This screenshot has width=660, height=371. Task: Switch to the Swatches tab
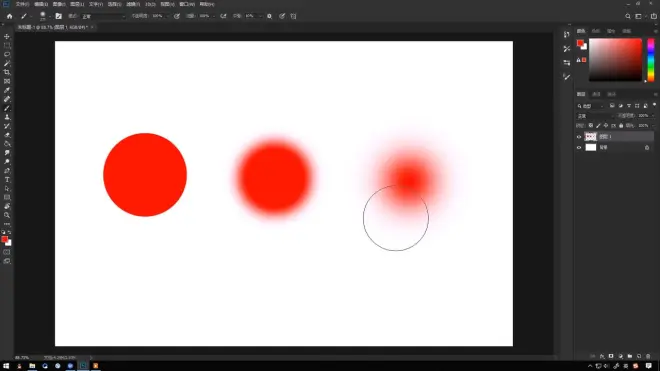596,31
